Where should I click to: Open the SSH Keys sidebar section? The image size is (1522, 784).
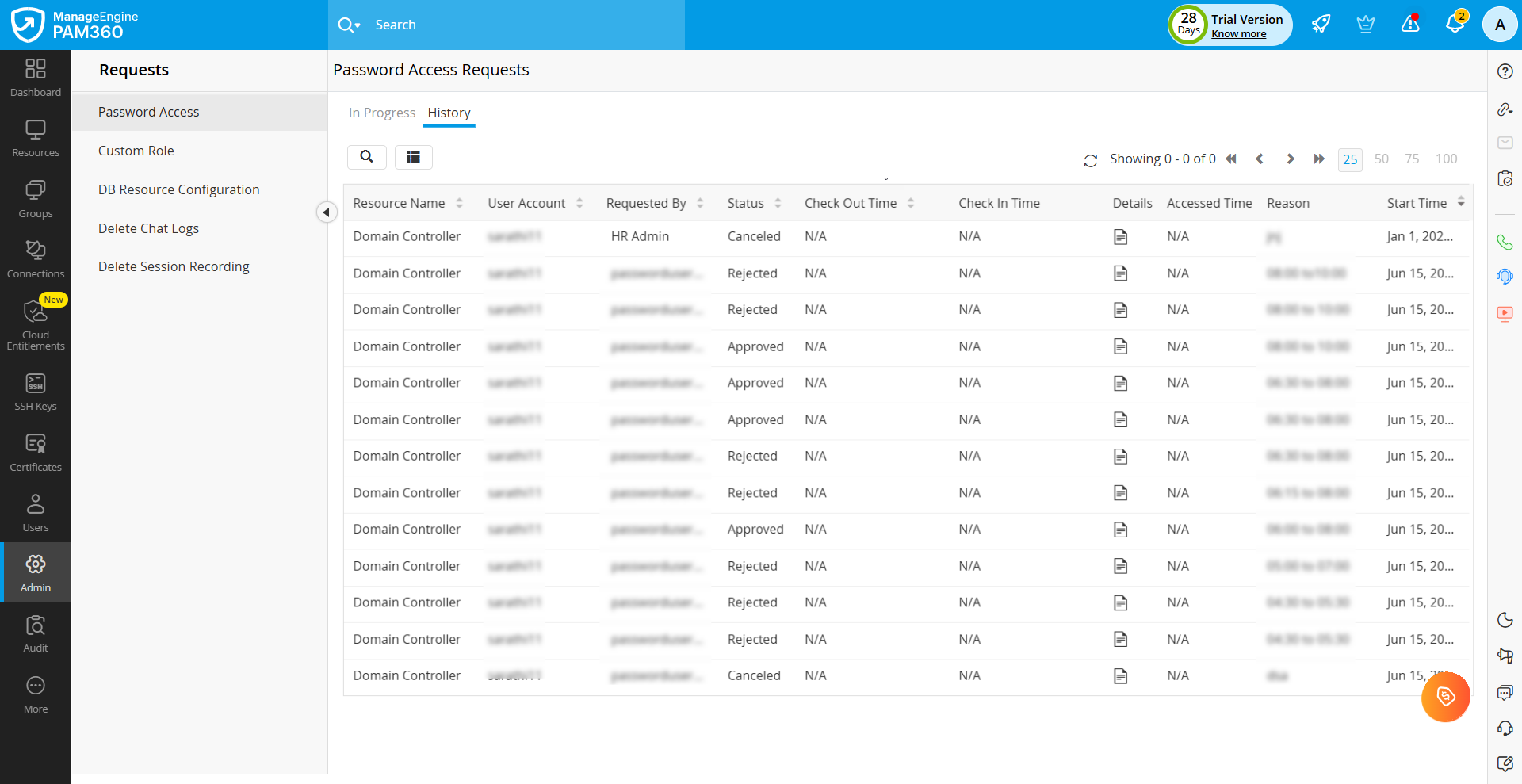36,392
